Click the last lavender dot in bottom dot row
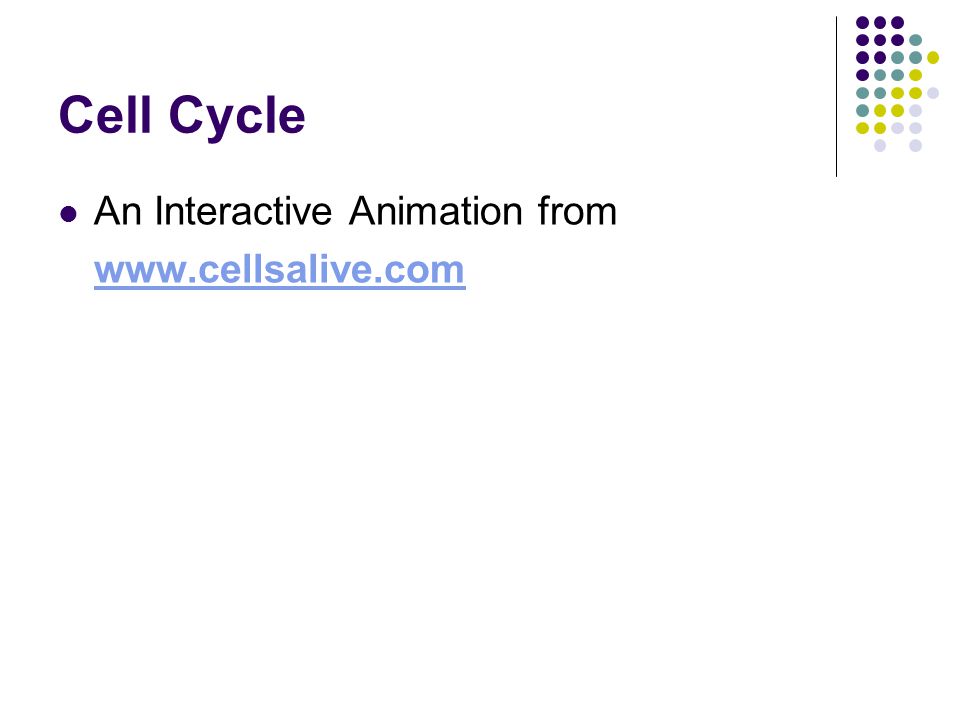The image size is (960, 720). click(x=915, y=146)
